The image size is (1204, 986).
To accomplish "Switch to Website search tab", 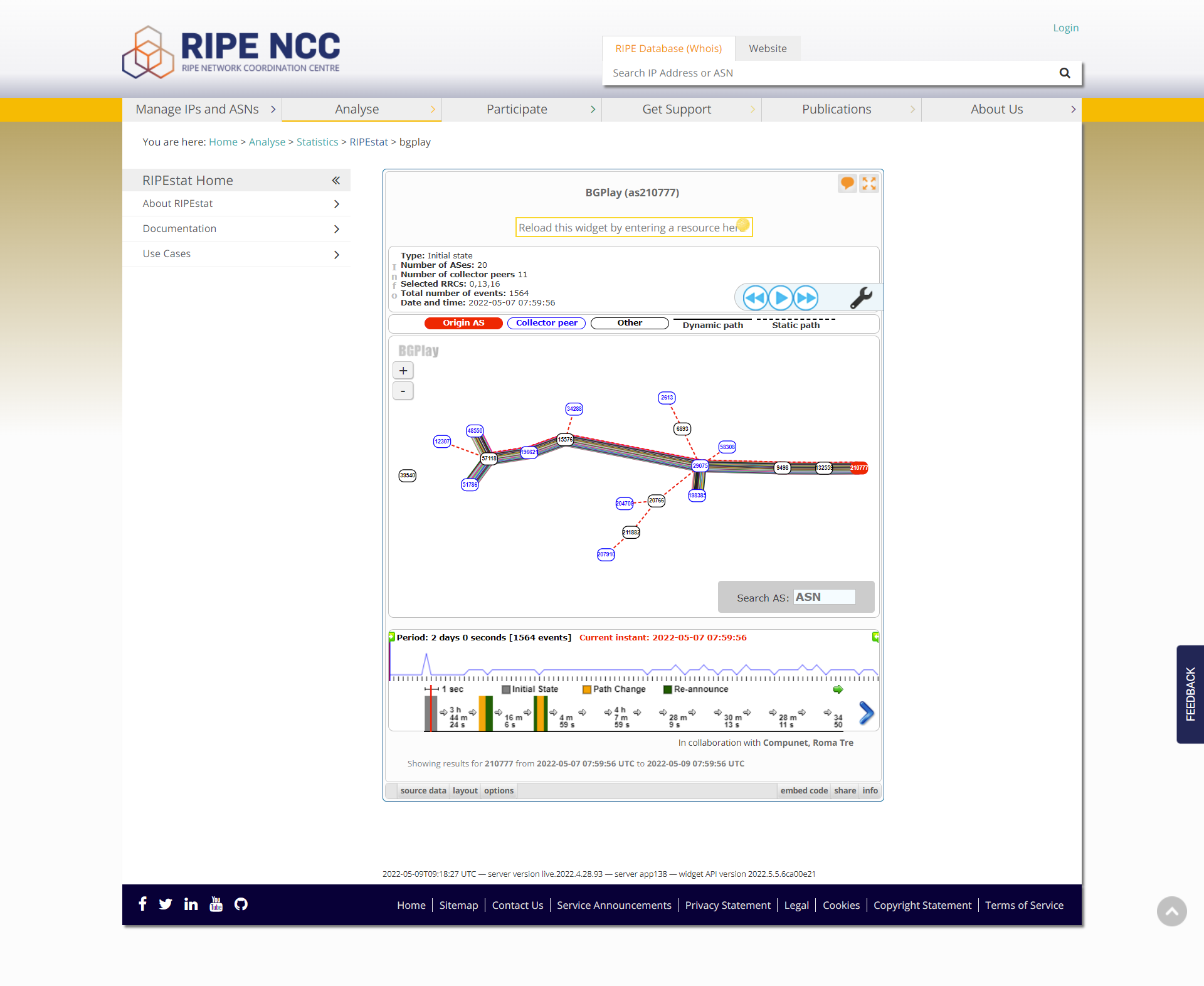I will click(x=768, y=48).
